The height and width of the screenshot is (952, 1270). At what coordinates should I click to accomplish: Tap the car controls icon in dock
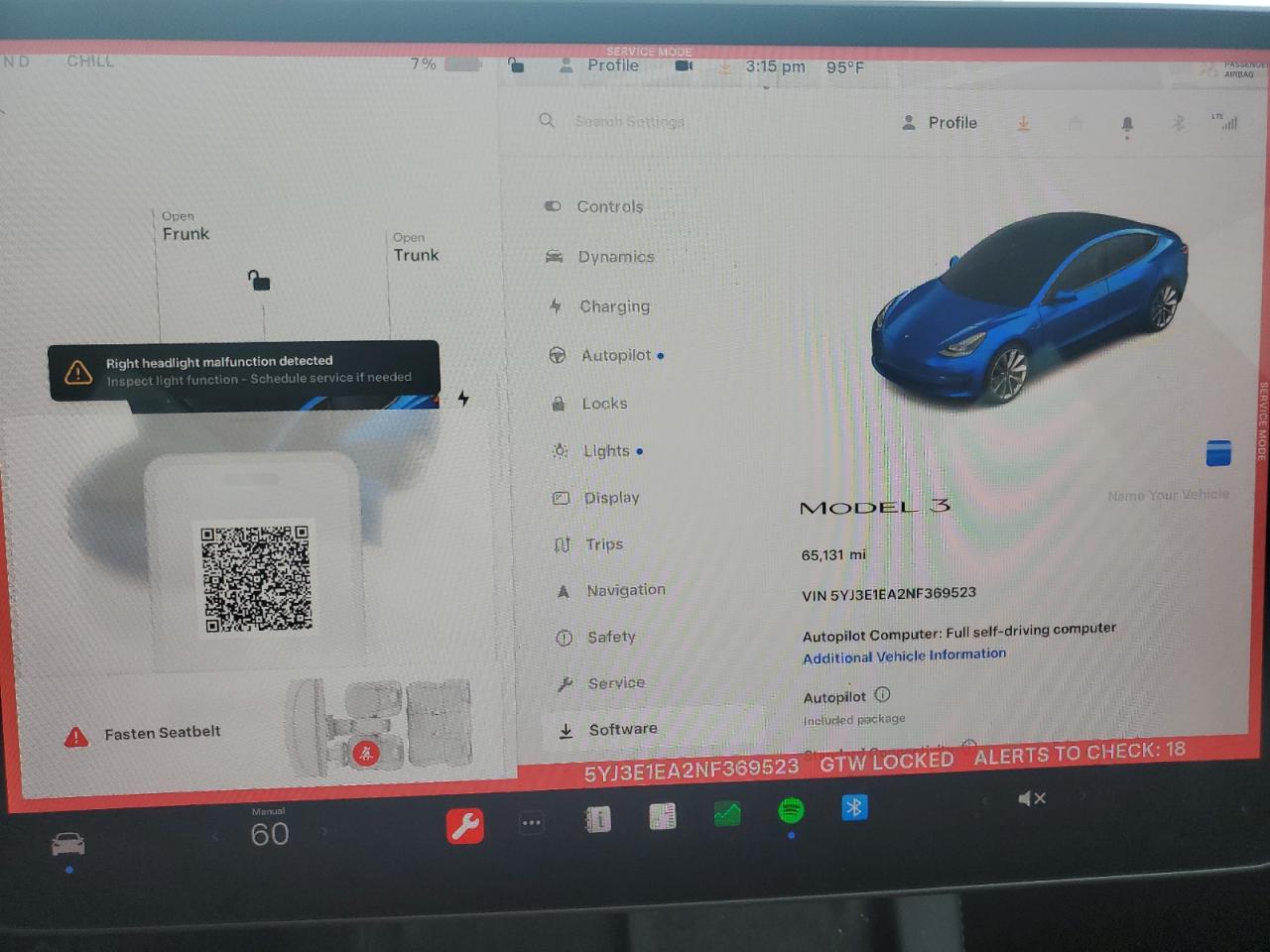(67, 844)
